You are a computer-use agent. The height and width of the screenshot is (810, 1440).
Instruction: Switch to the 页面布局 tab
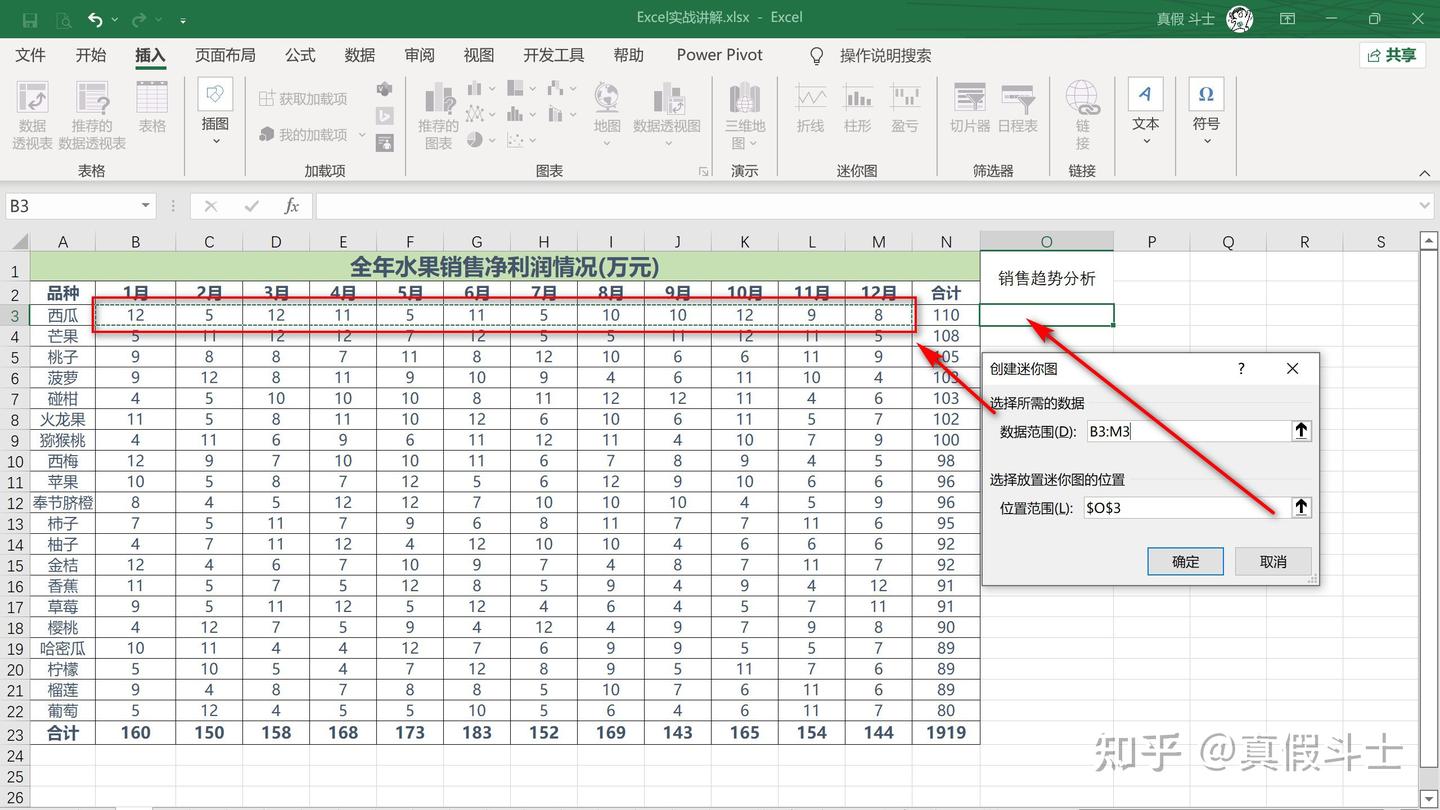click(225, 55)
